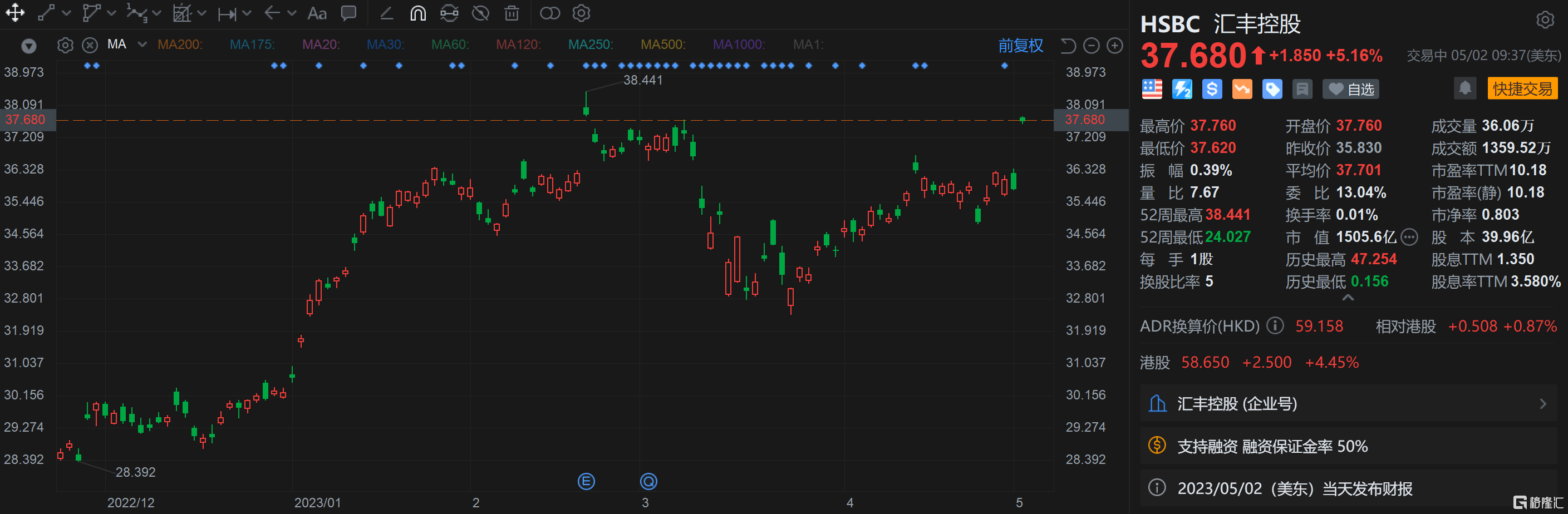This screenshot has height=514, width=1568.
Task: Click the MA250 legend label
Action: click(x=591, y=45)
